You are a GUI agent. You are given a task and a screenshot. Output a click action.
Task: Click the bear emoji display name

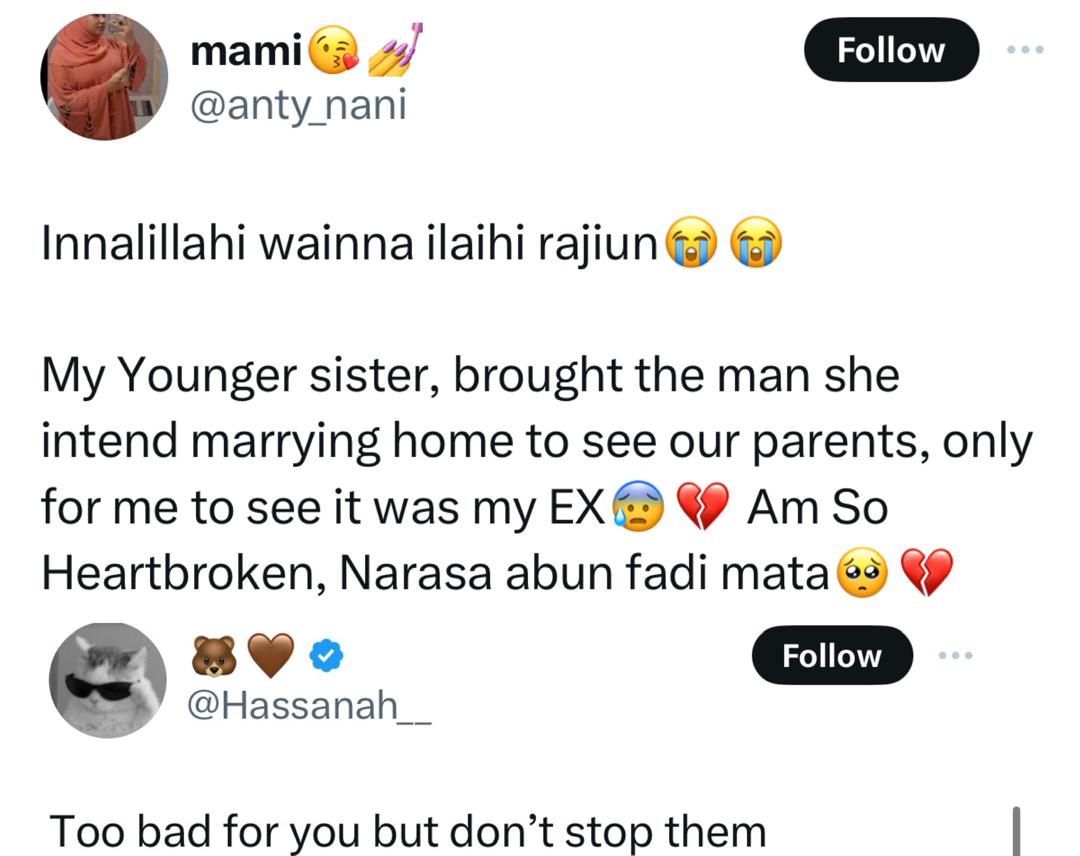tap(212, 656)
